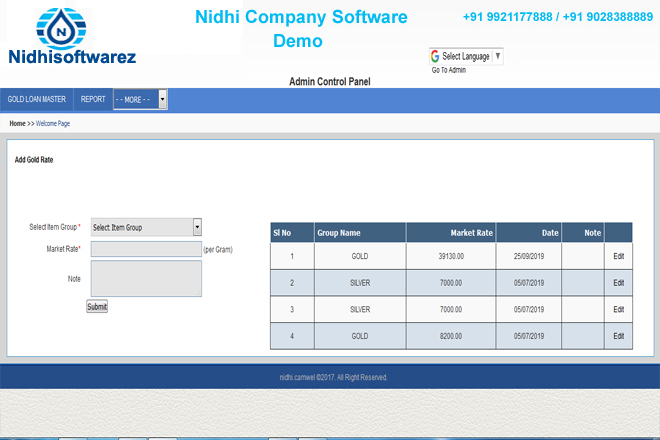Viewport: 660px width, 440px height.
Task: Click the Note column header
Action: [583, 232]
